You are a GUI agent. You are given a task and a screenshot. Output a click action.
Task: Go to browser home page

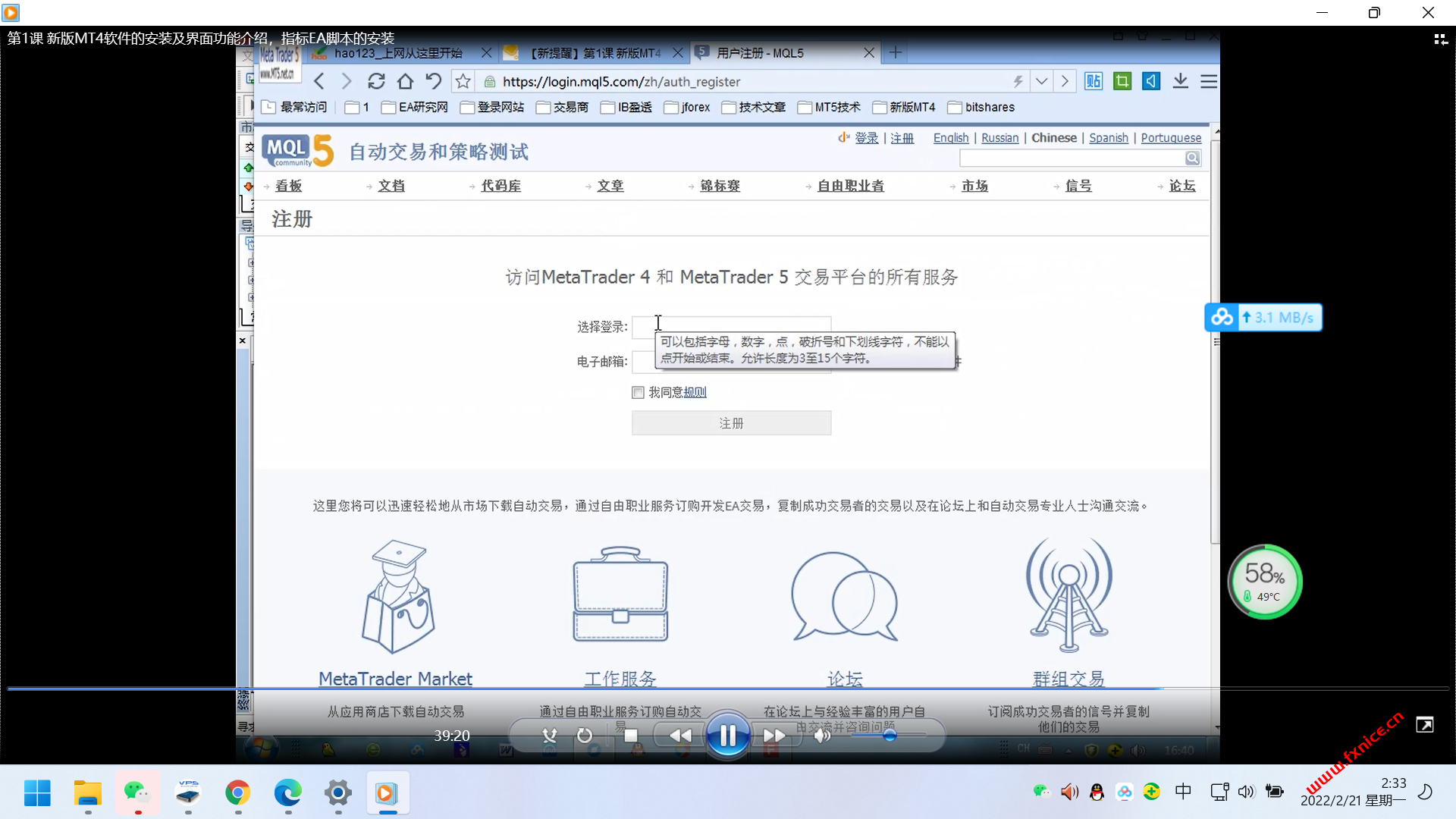pos(405,81)
